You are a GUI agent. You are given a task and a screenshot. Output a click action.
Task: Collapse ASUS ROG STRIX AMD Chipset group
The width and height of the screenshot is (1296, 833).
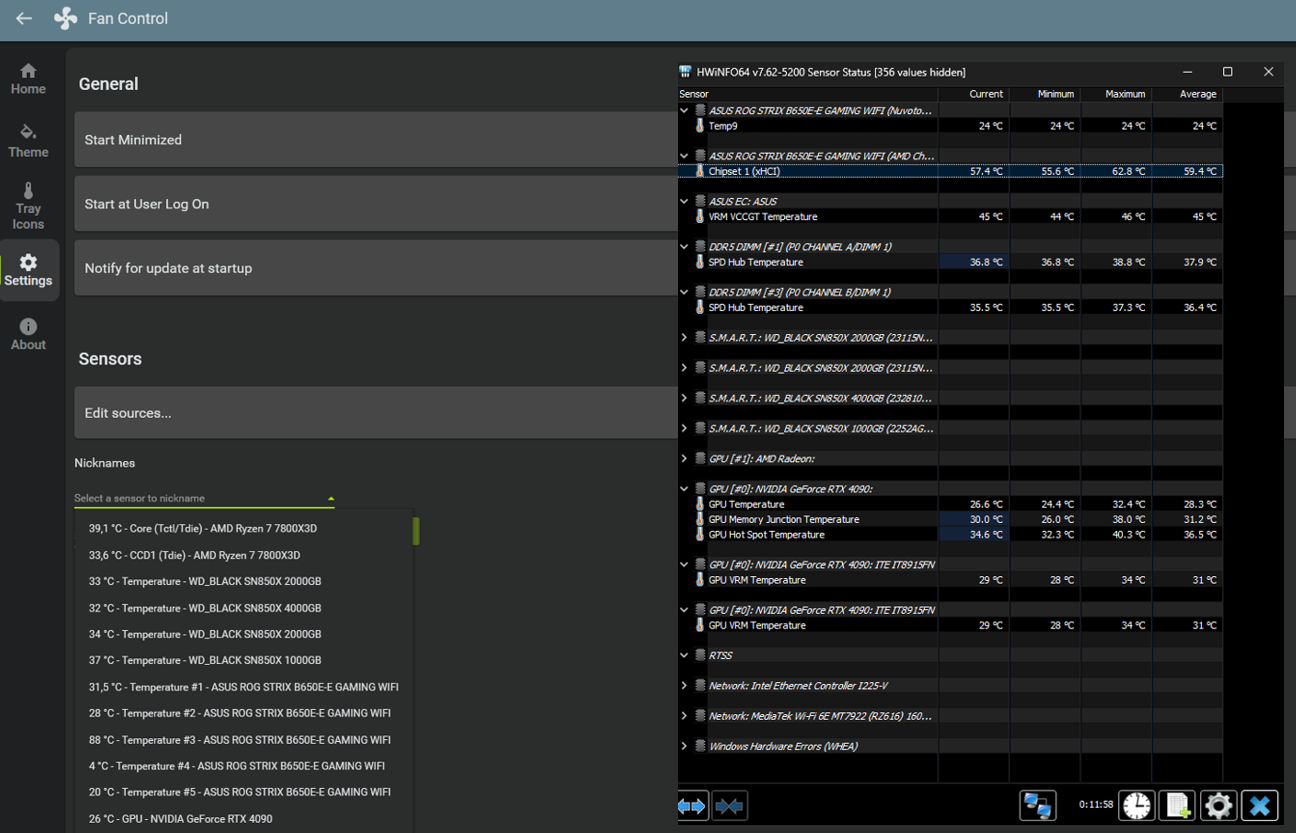click(x=684, y=156)
